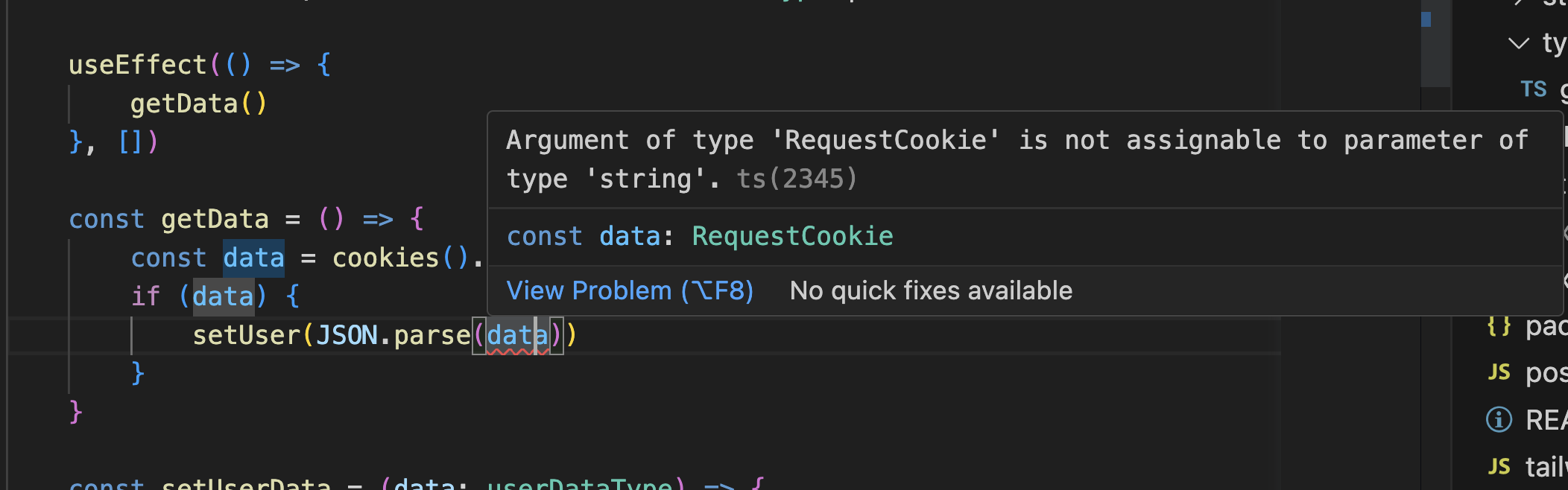
Task: Click the info icon next to the README file
Action: 1498,419
